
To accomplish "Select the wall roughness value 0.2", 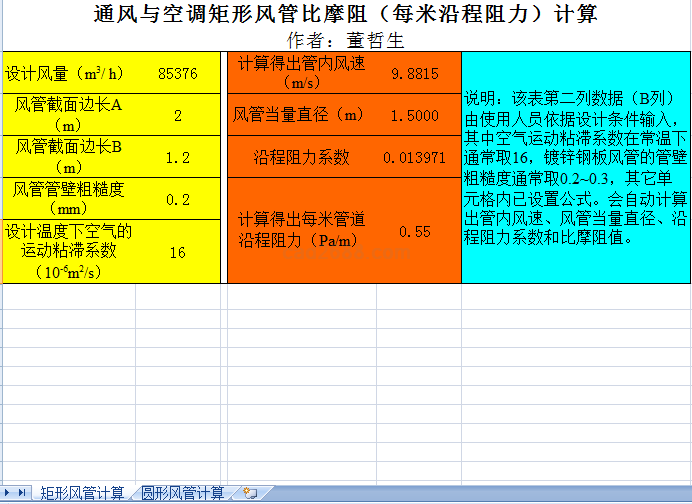I will coord(177,199).
